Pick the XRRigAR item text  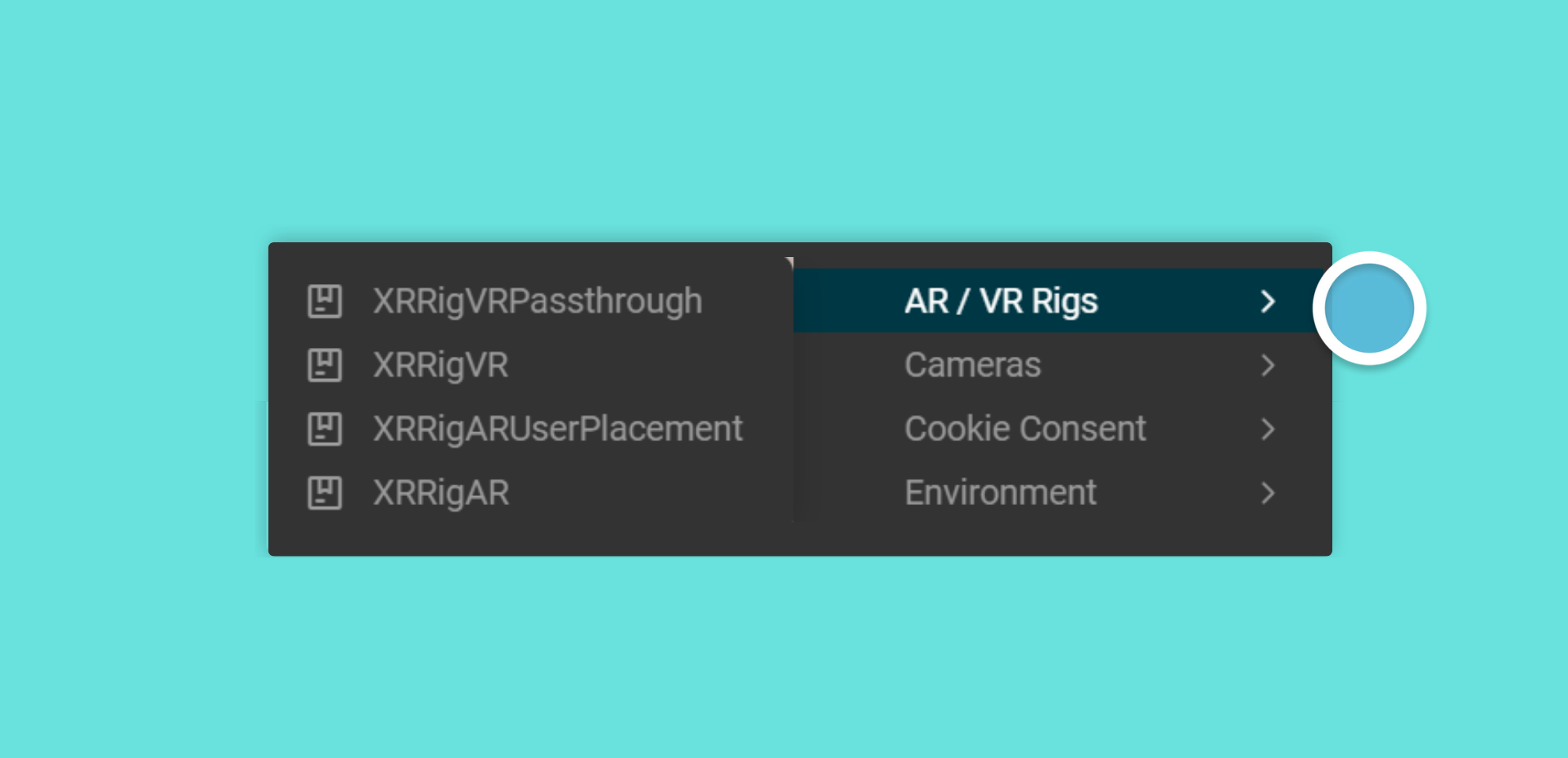[441, 493]
